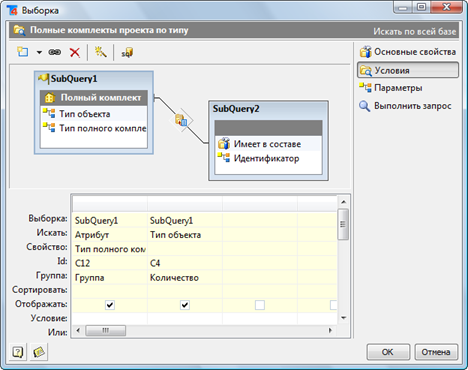The width and height of the screenshot is (468, 370).
Task: Click the Выборка cell in the first column
Action: point(110,220)
